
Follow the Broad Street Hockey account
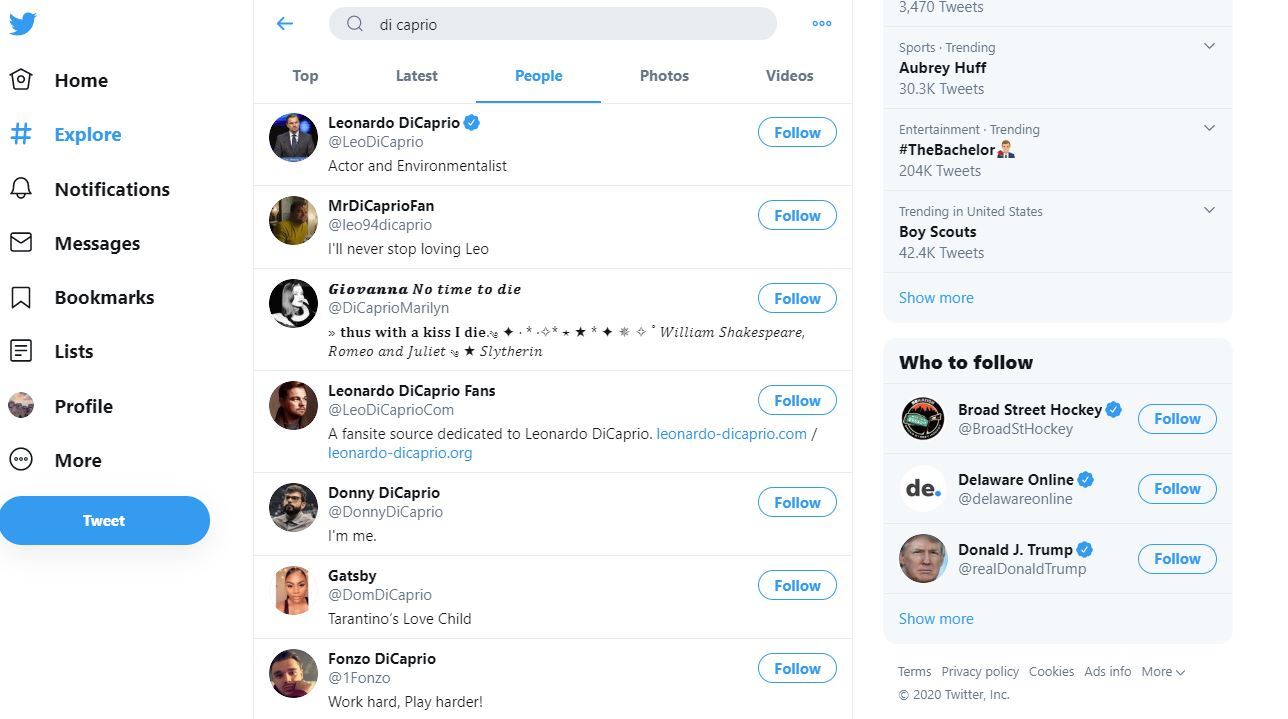click(1177, 419)
